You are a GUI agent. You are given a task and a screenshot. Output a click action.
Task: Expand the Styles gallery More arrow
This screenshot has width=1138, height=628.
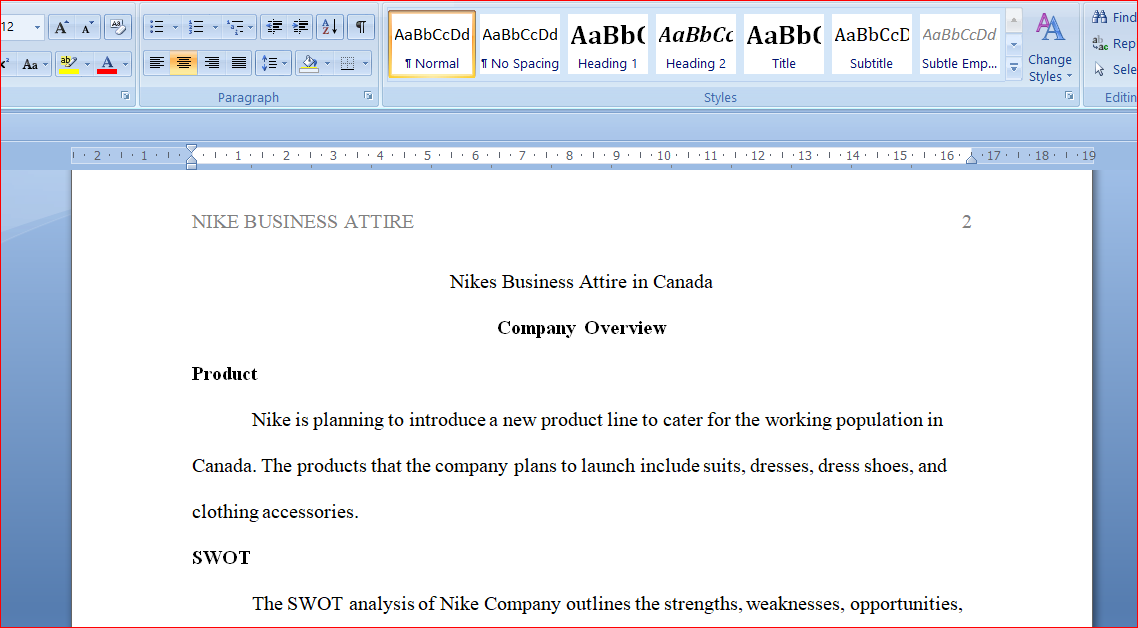(1014, 69)
